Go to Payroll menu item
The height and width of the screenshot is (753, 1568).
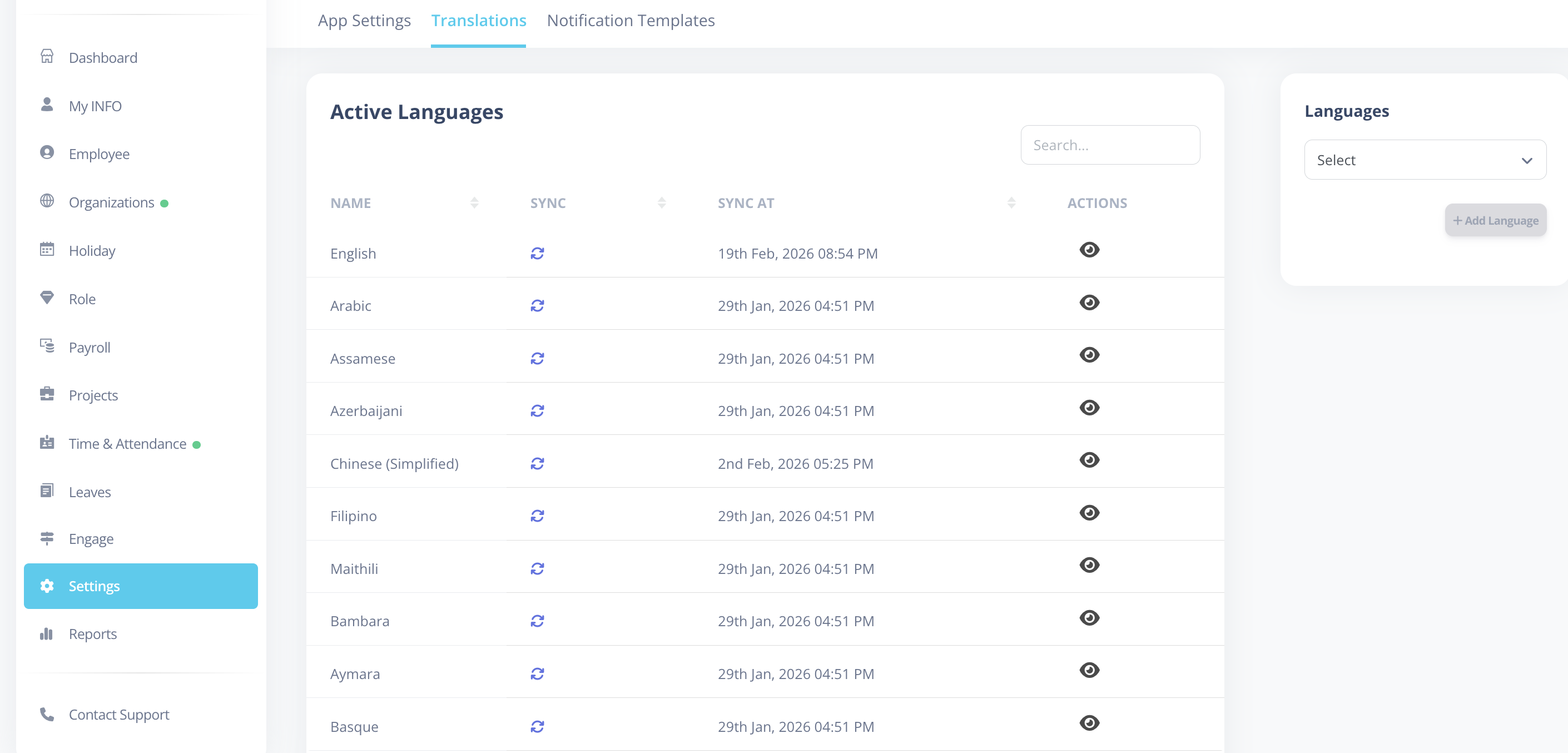90,348
